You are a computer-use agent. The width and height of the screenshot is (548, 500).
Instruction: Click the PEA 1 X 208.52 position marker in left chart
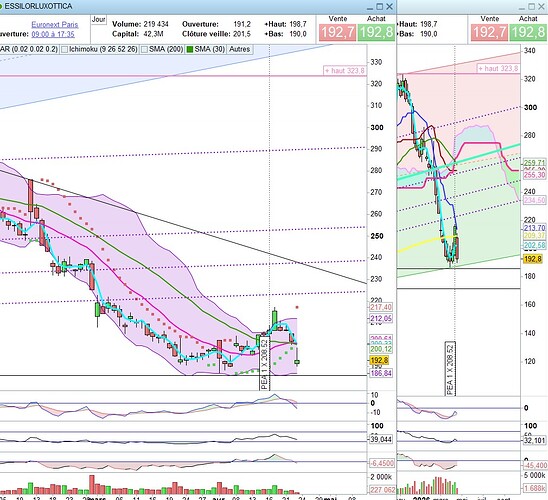(x=265, y=363)
